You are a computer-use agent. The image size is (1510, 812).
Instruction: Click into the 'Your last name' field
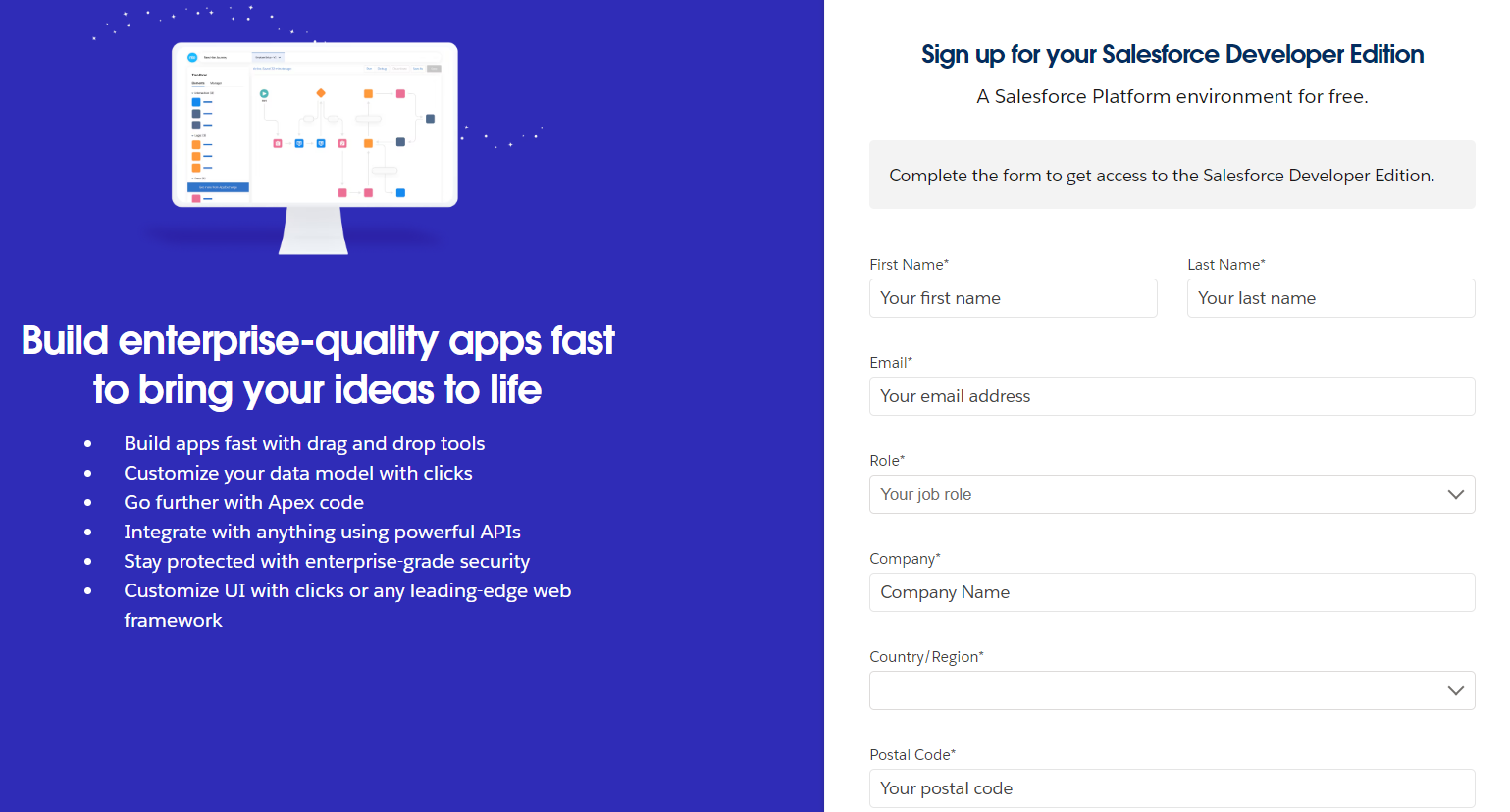point(1330,298)
